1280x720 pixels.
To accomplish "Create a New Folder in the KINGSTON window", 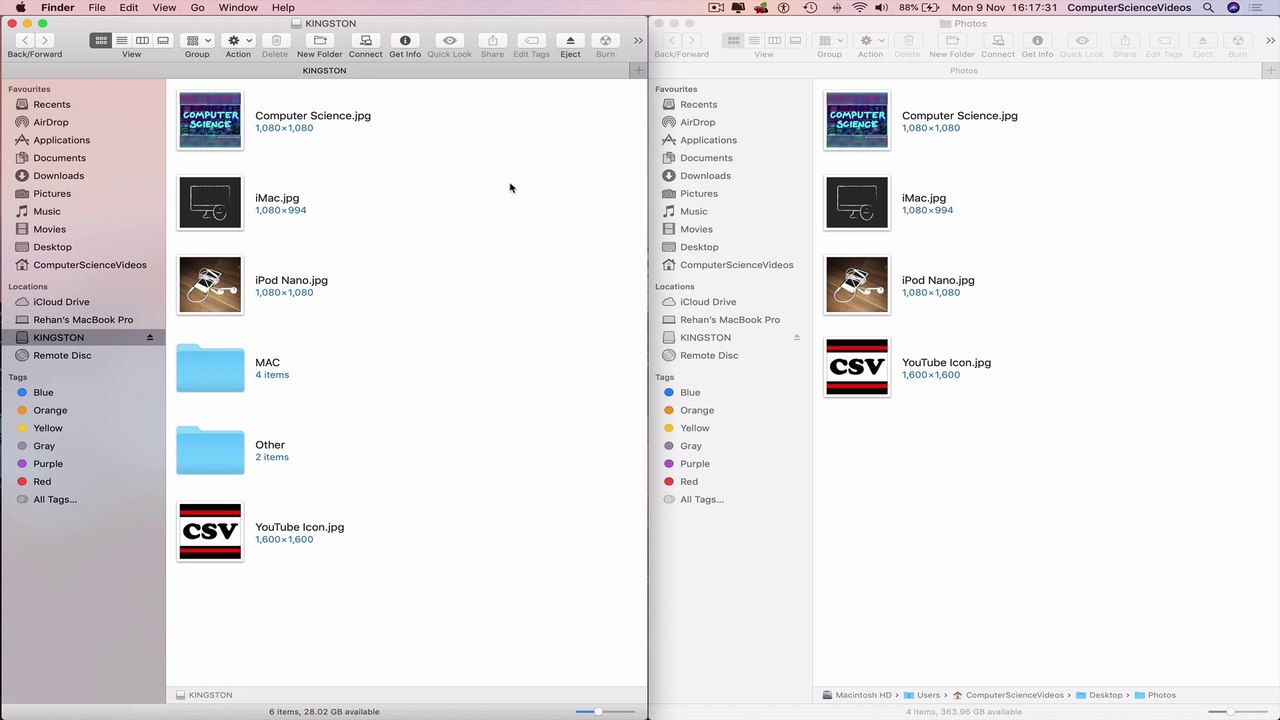I will (320, 40).
